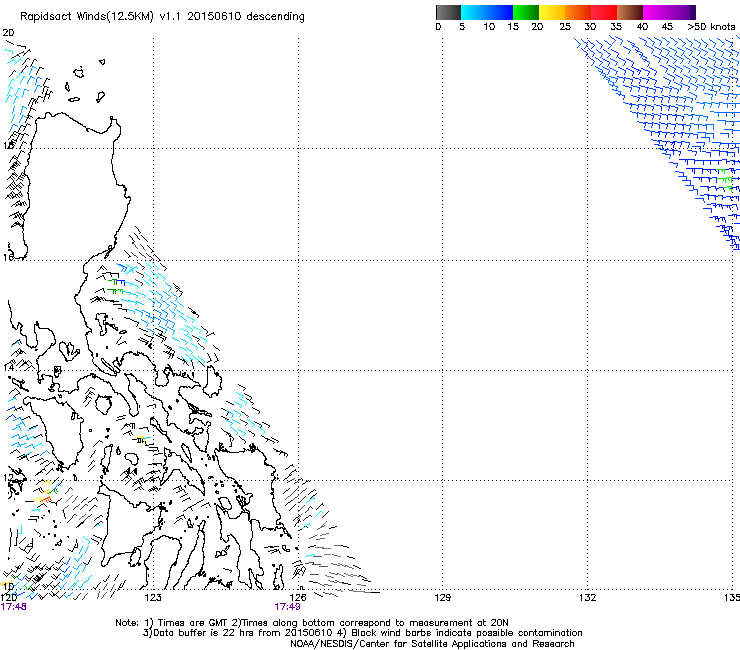Click the legend label '15' under the color bar
The image size is (740, 650).
pyautogui.click(x=513, y=27)
